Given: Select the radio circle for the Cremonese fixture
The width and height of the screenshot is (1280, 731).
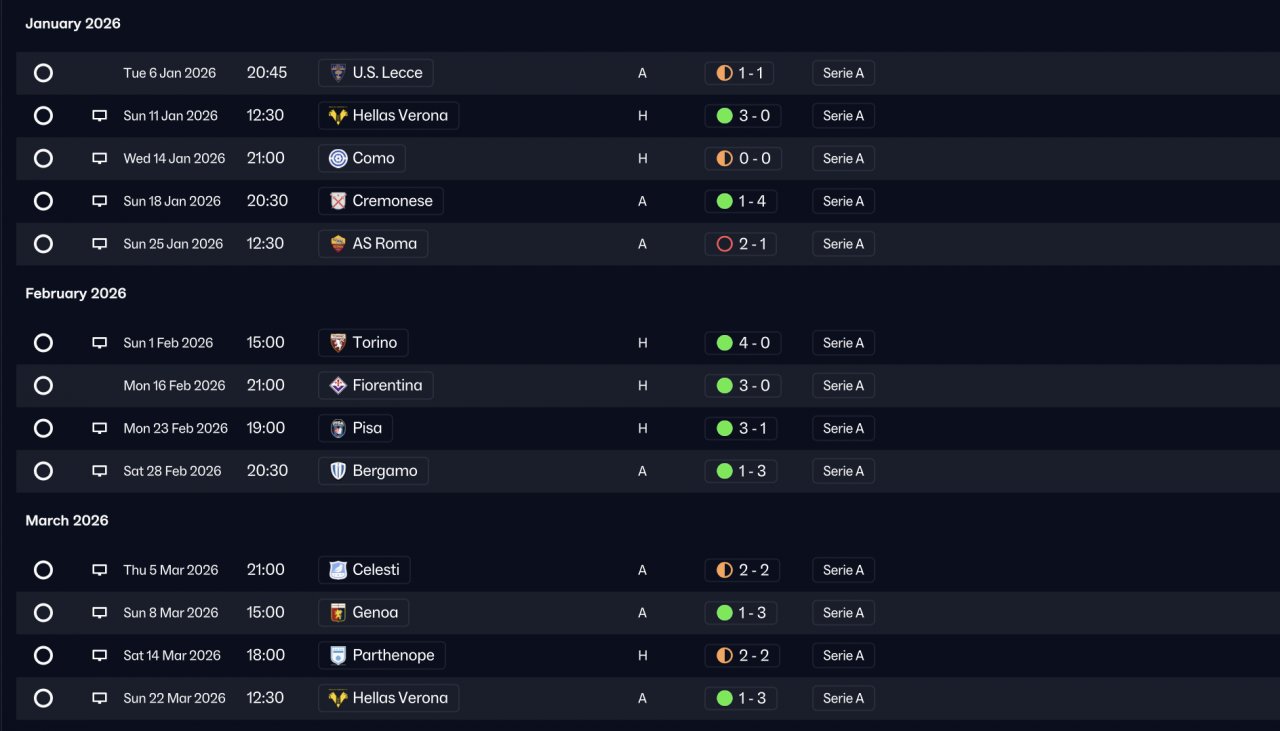Looking at the screenshot, I should tap(43, 201).
